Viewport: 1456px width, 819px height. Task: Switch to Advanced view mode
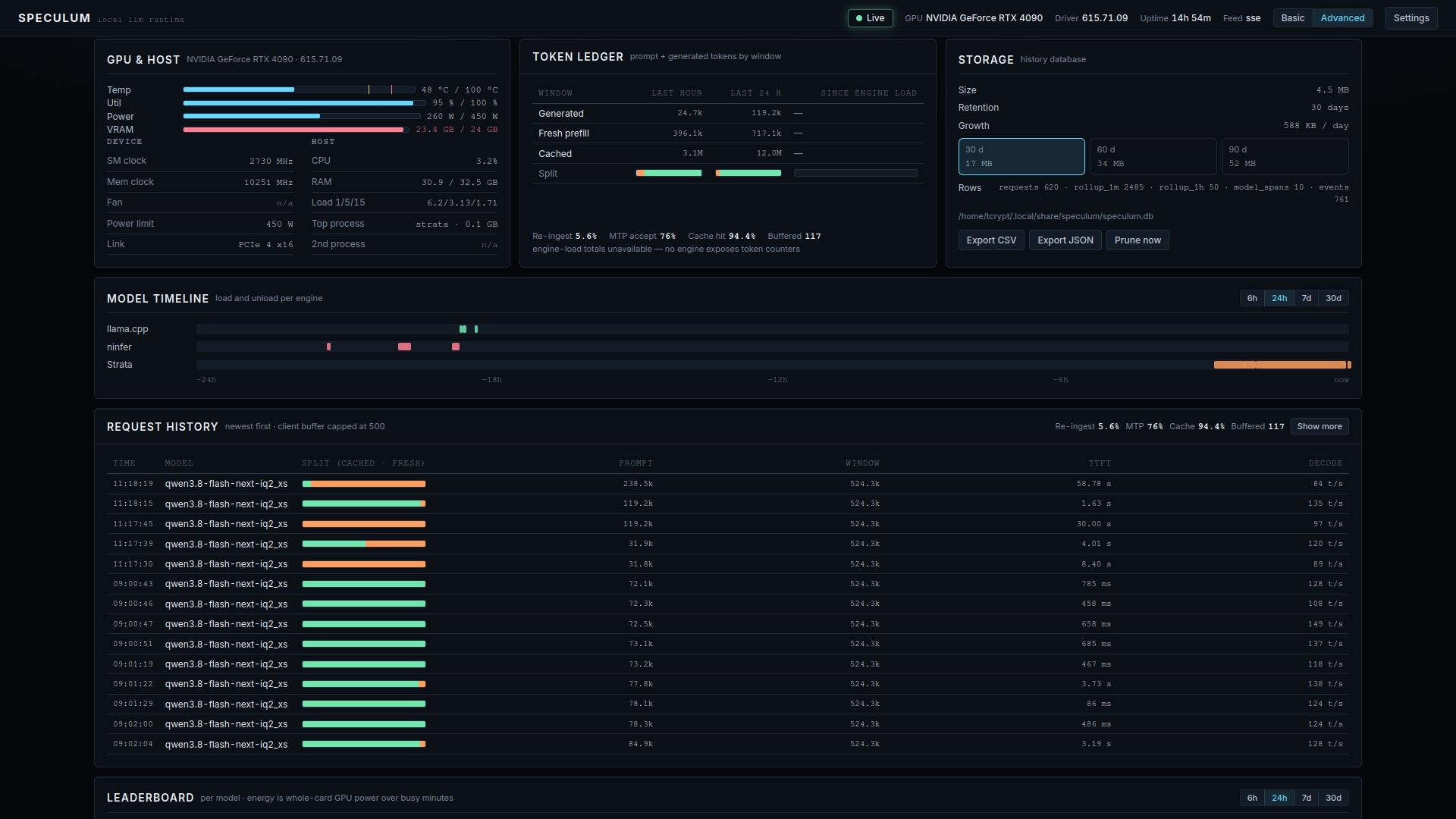pyautogui.click(x=1342, y=18)
